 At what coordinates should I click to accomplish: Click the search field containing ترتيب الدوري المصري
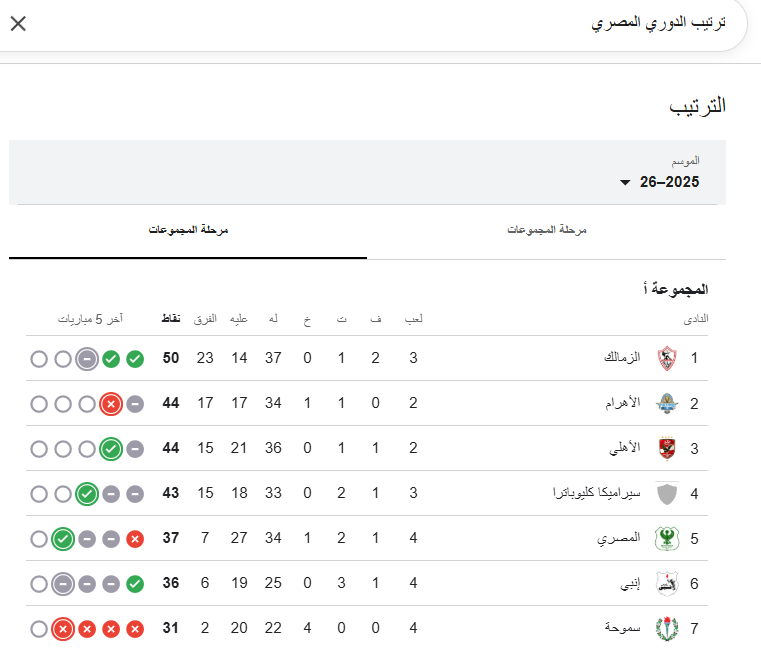(400, 23)
